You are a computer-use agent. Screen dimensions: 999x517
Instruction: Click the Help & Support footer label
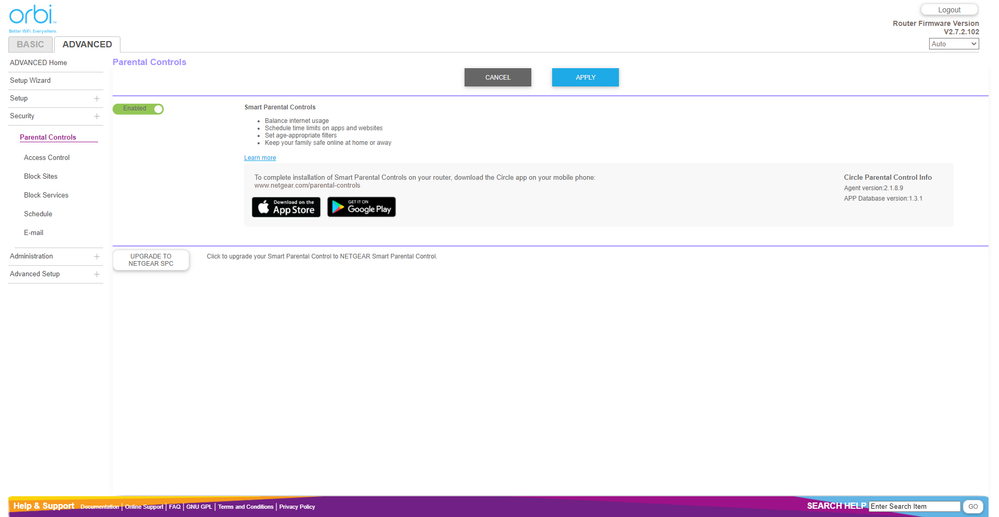[44, 506]
